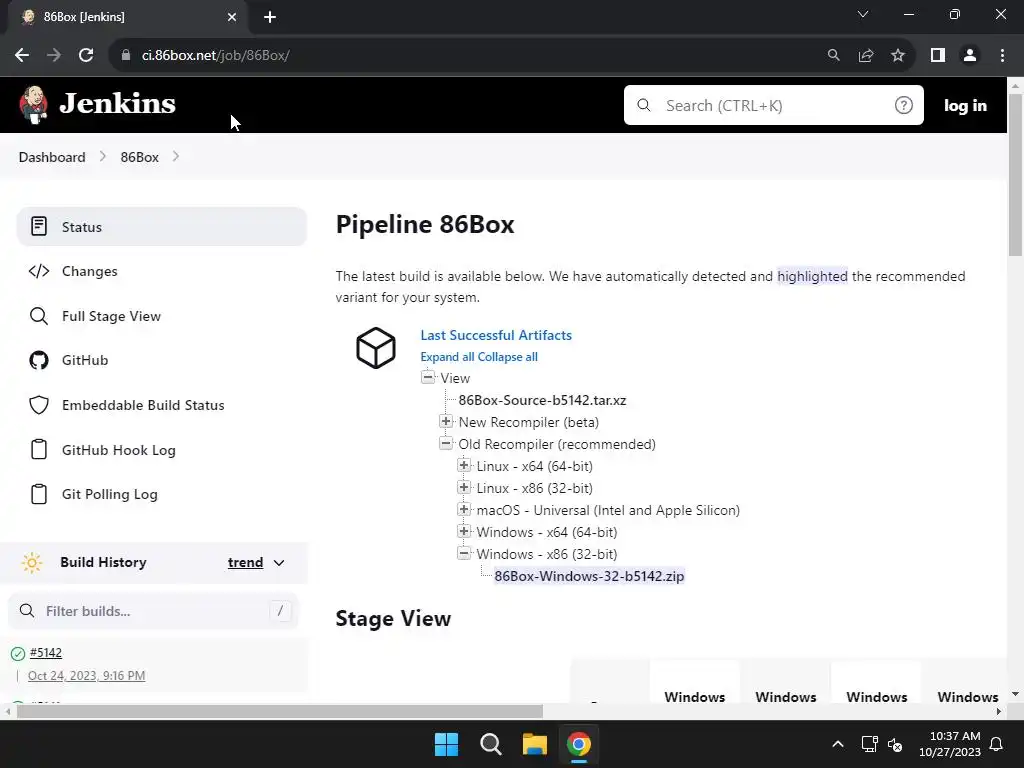The image size is (1024, 768).
Task: Click the GitHub octocat icon
Action: [x=39, y=360]
